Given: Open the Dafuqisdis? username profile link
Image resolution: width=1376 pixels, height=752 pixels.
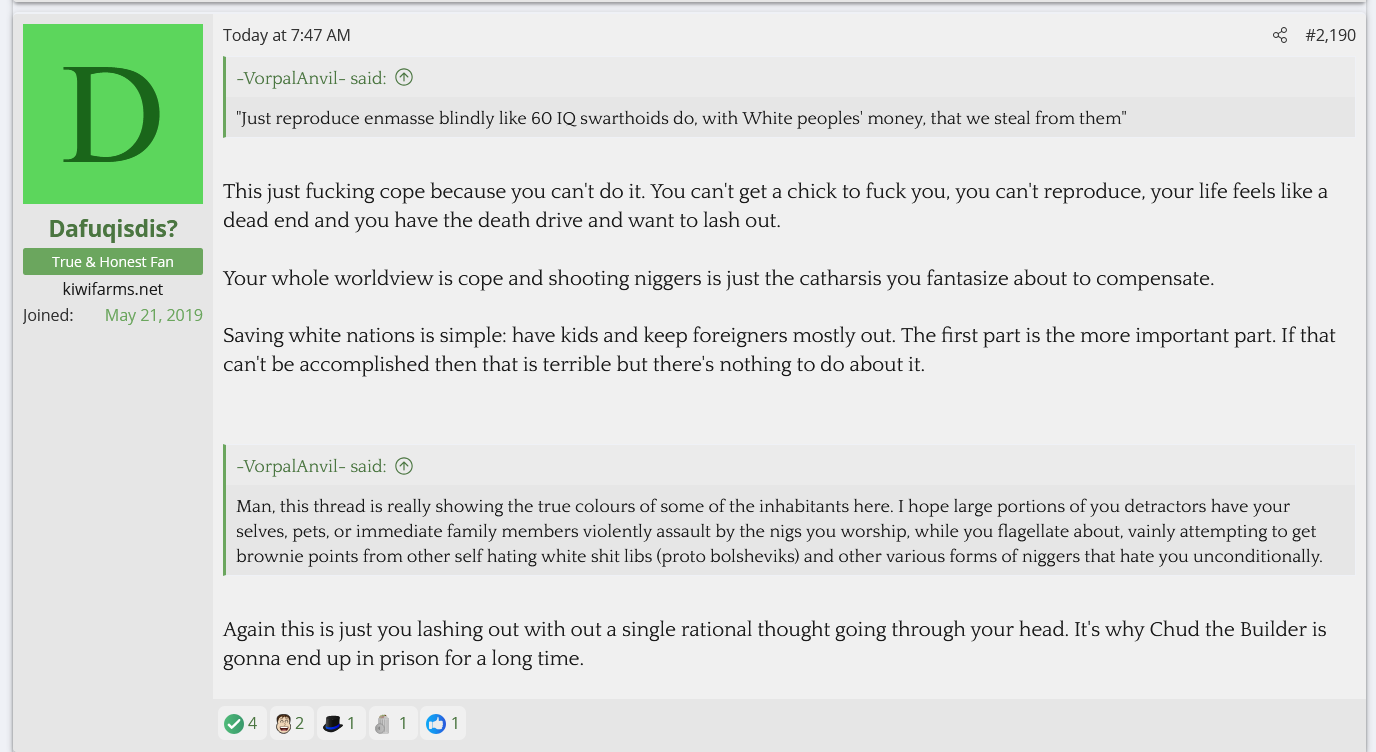Looking at the screenshot, I should tap(113, 229).
